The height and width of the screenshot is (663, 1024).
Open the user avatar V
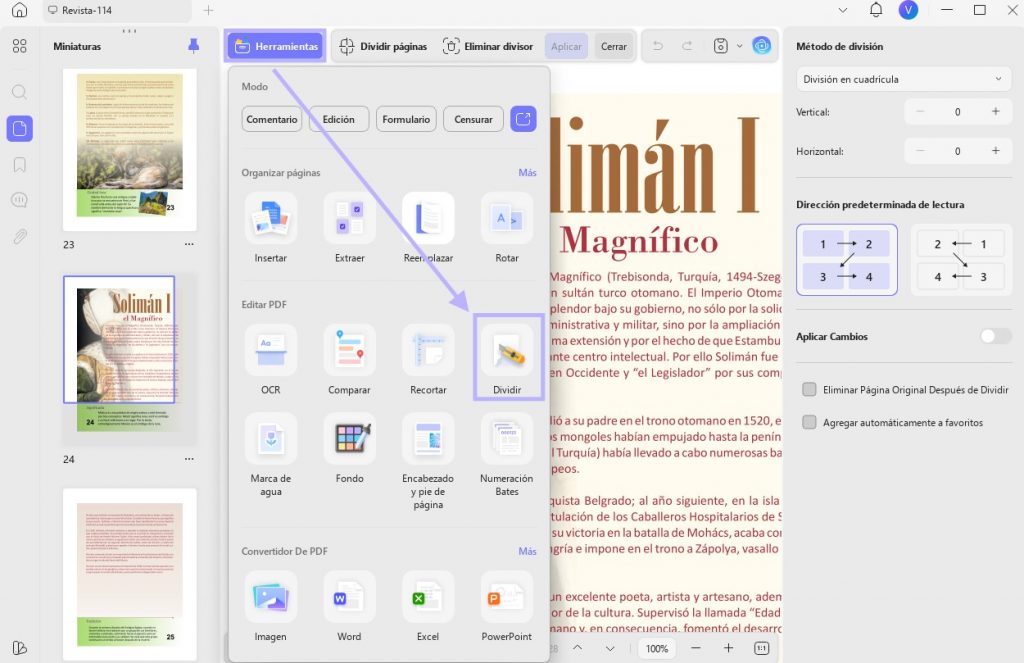[x=908, y=10]
